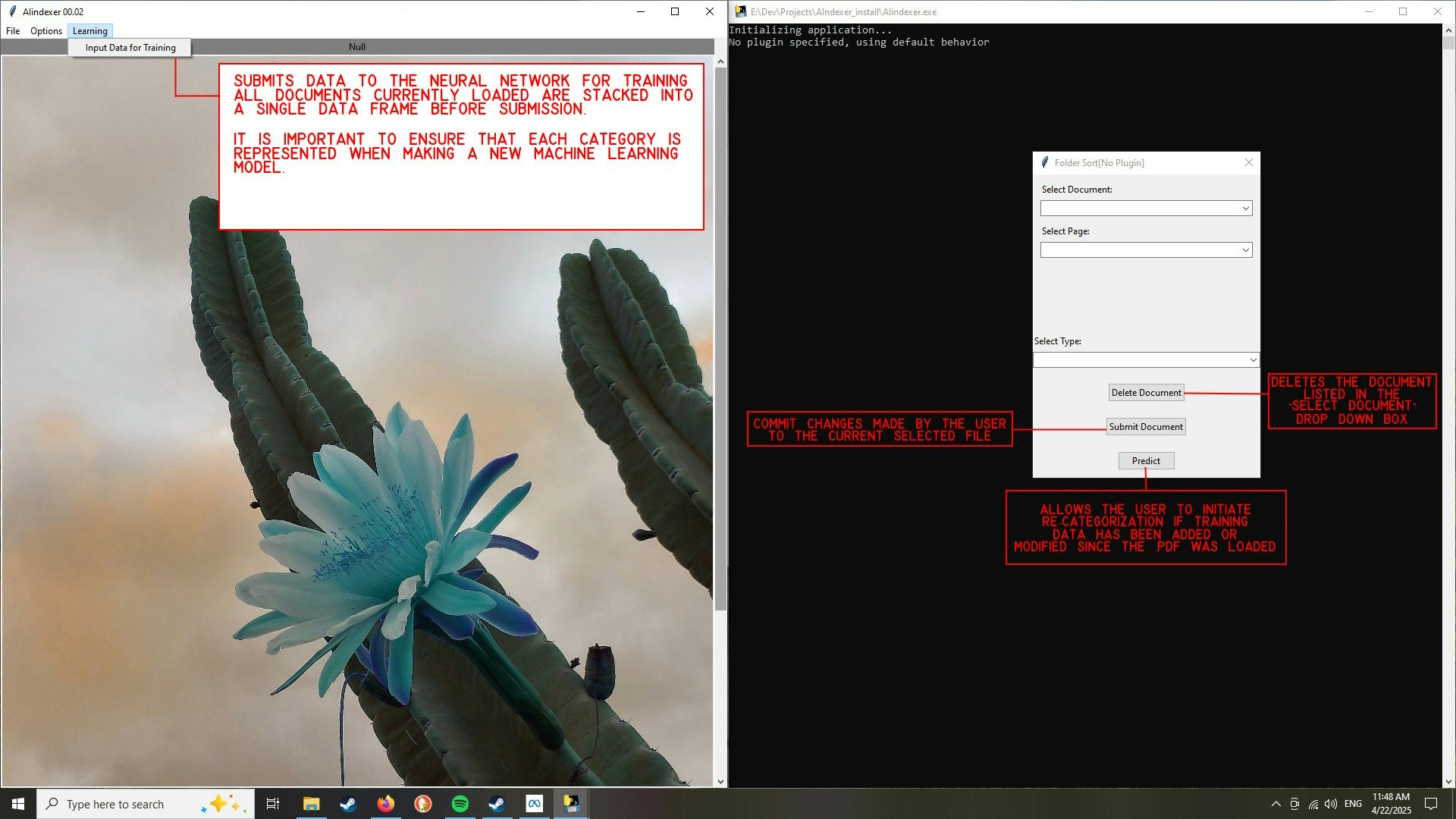Screen dimensions: 1456x819
Task: Open DuckDuckGo browser taskbar icon
Action: pos(423,804)
